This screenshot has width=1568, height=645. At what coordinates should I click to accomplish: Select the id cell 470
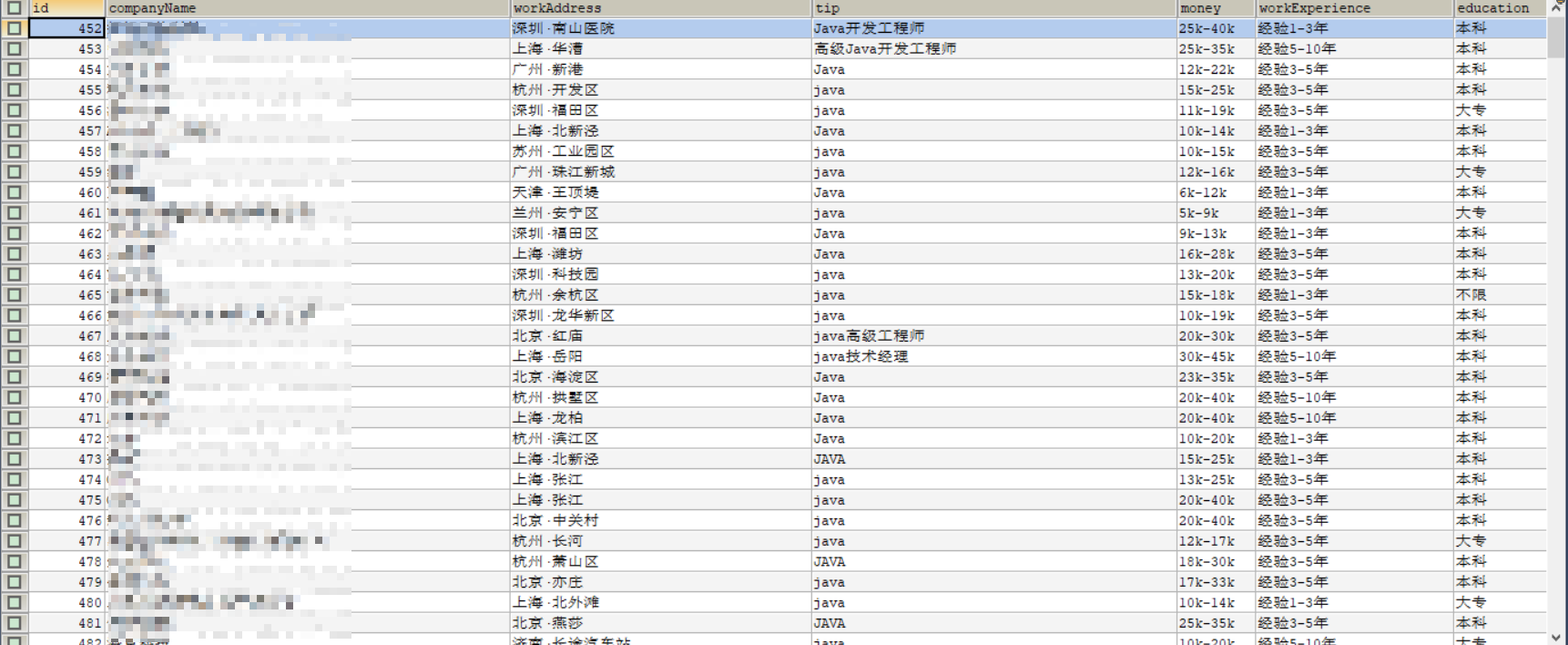coord(66,397)
